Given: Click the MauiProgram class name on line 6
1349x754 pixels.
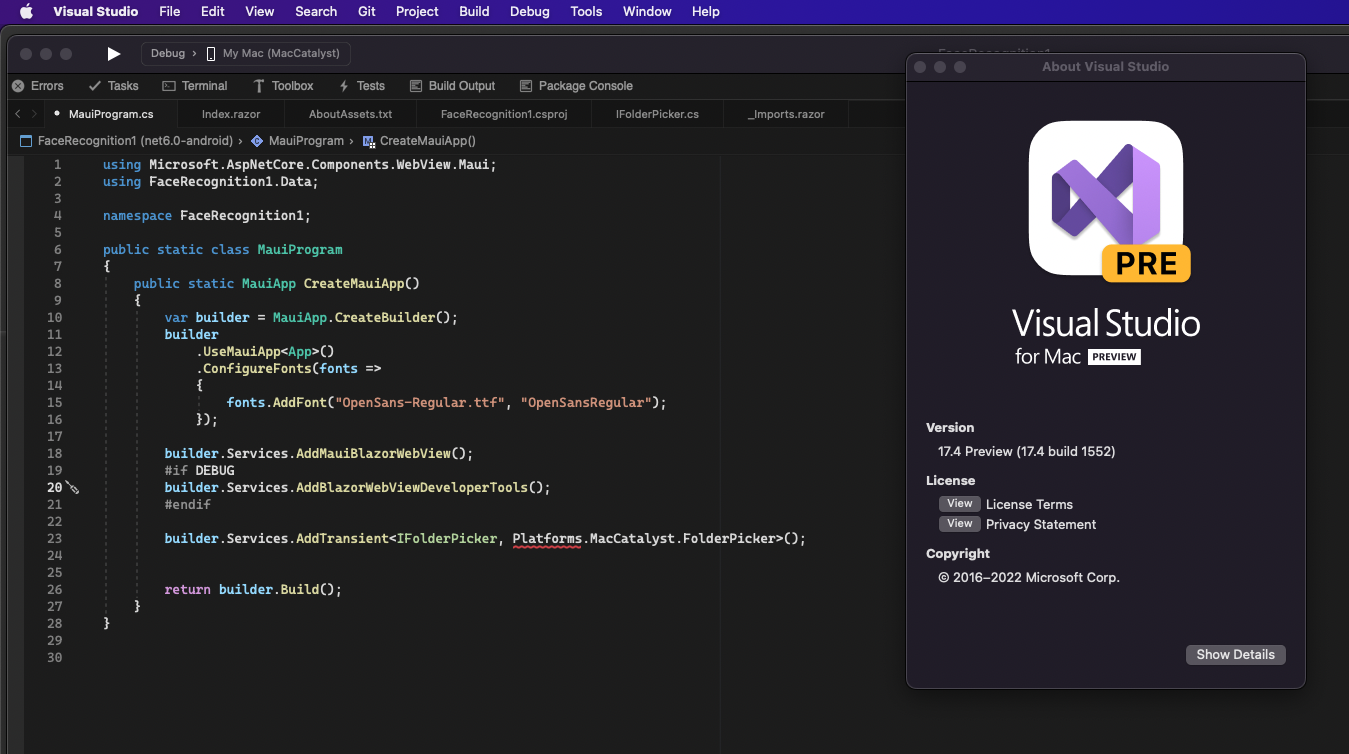Looking at the screenshot, I should (300, 250).
